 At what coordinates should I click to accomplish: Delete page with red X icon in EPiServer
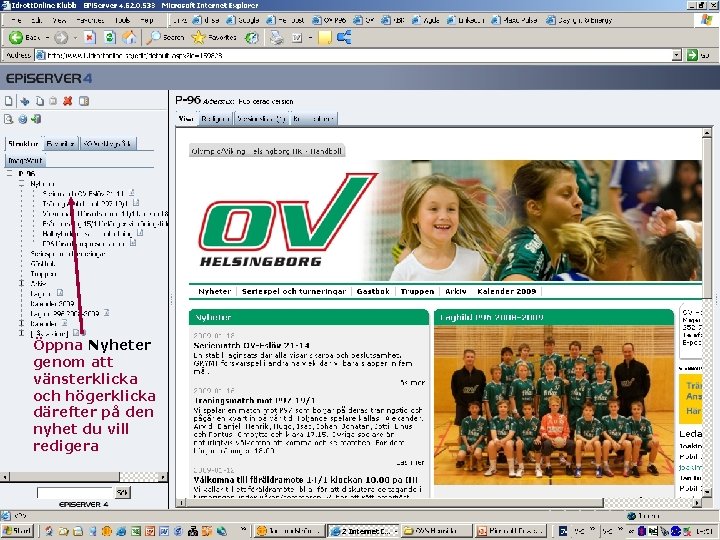(68, 101)
